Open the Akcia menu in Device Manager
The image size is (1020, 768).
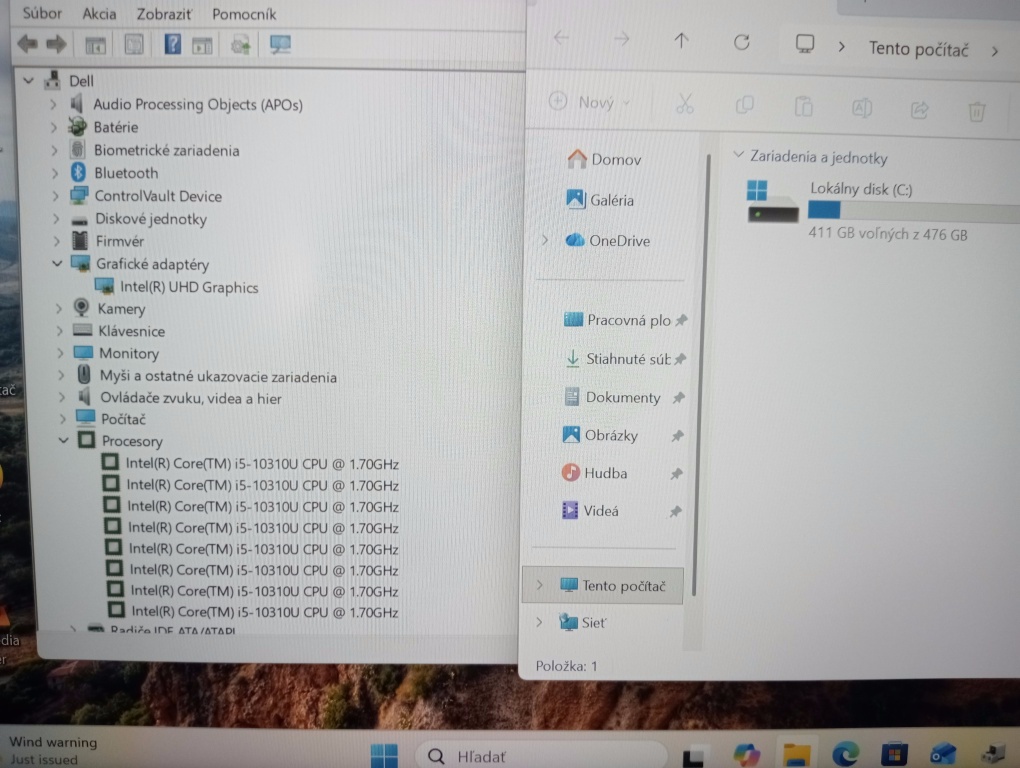pyautogui.click(x=99, y=13)
